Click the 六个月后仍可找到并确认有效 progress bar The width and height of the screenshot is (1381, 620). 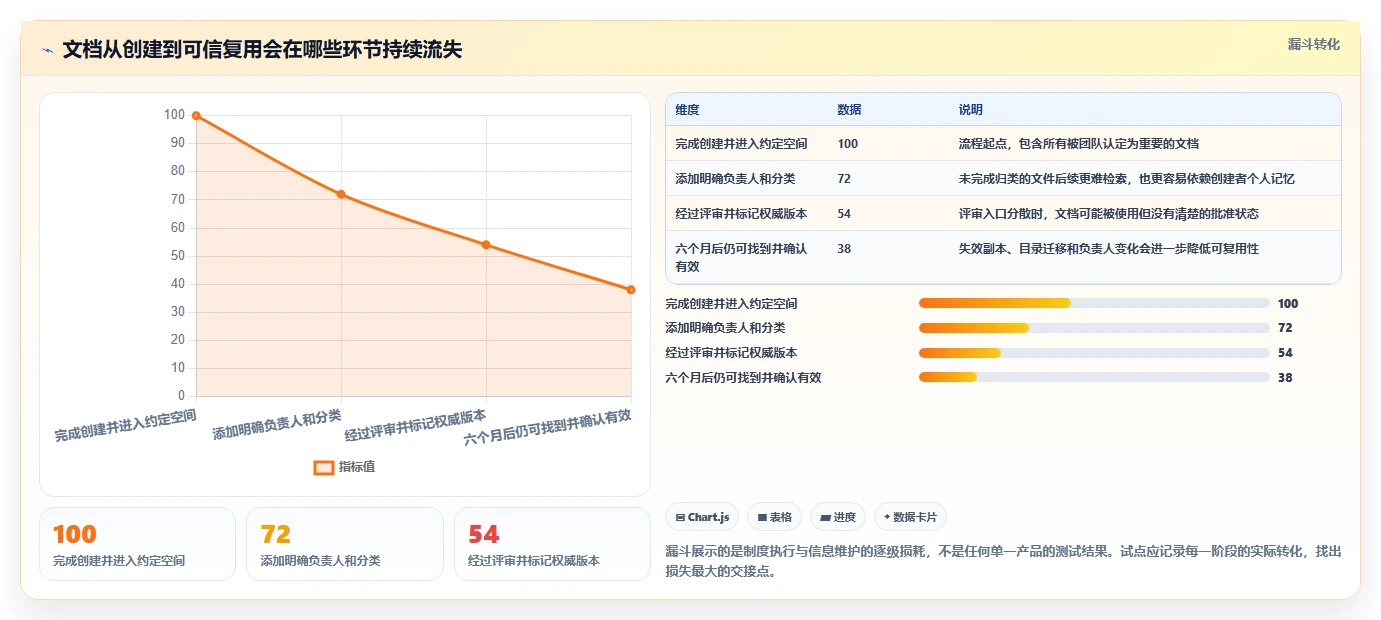tap(1094, 377)
